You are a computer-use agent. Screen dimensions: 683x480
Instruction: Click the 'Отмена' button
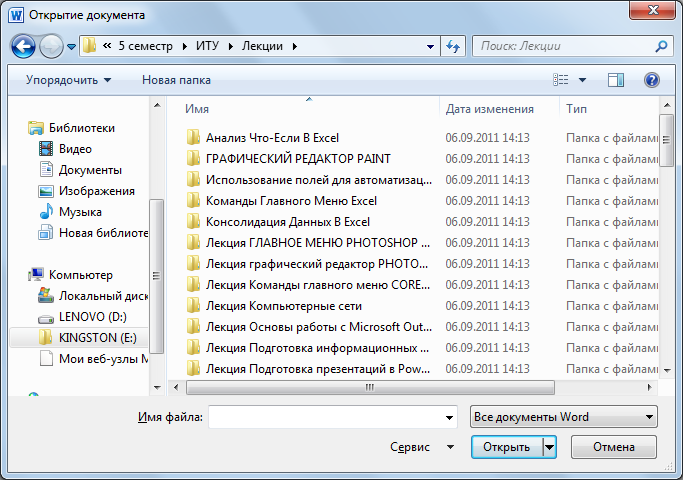click(x=614, y=447)
